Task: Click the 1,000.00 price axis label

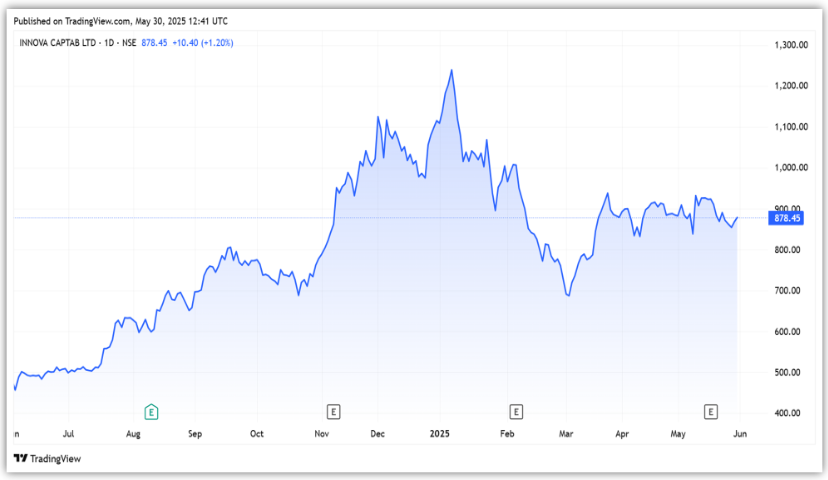Action: (791, 168)
